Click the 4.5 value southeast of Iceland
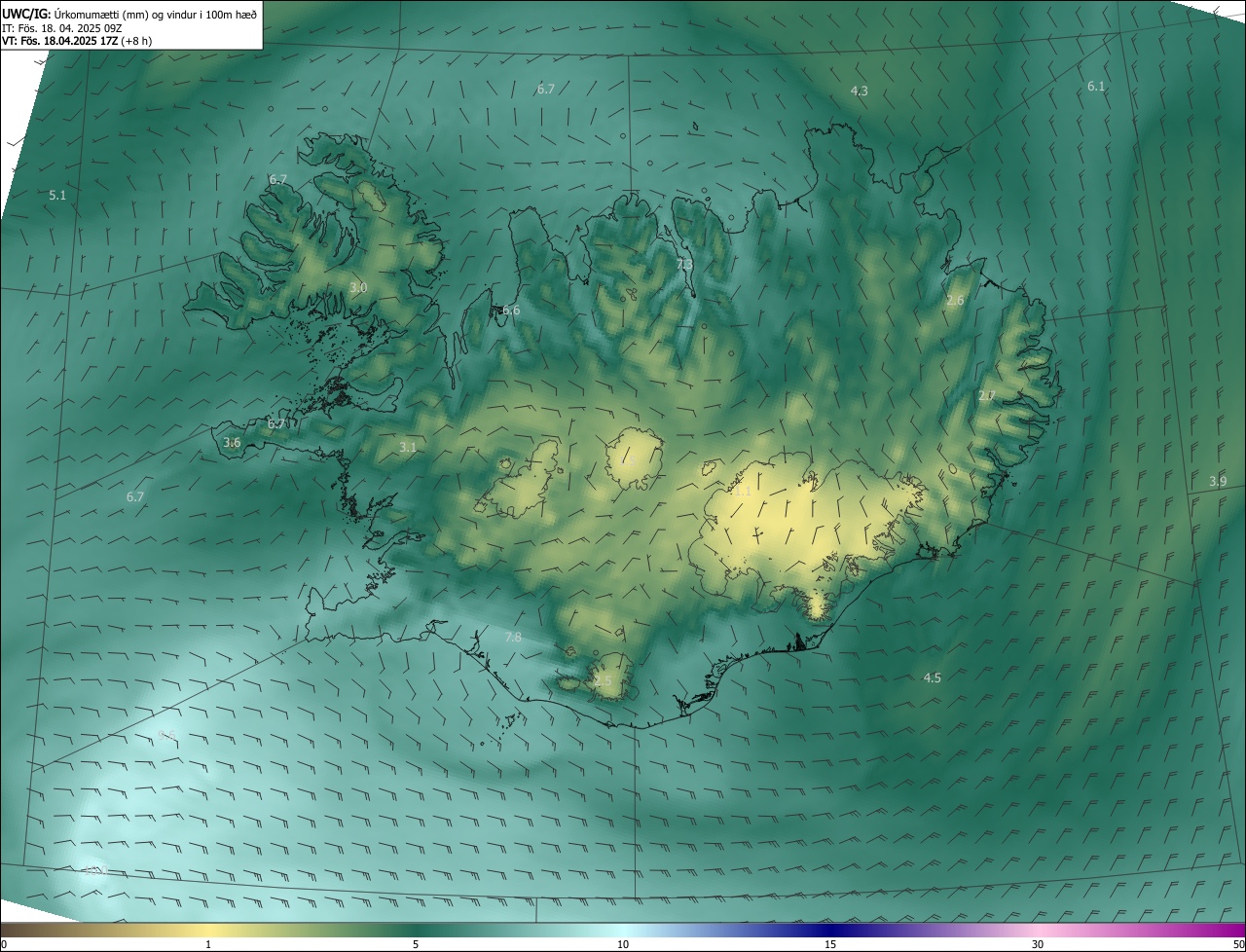The height and width of the screenshot is (952, 1246). (933, 678)
